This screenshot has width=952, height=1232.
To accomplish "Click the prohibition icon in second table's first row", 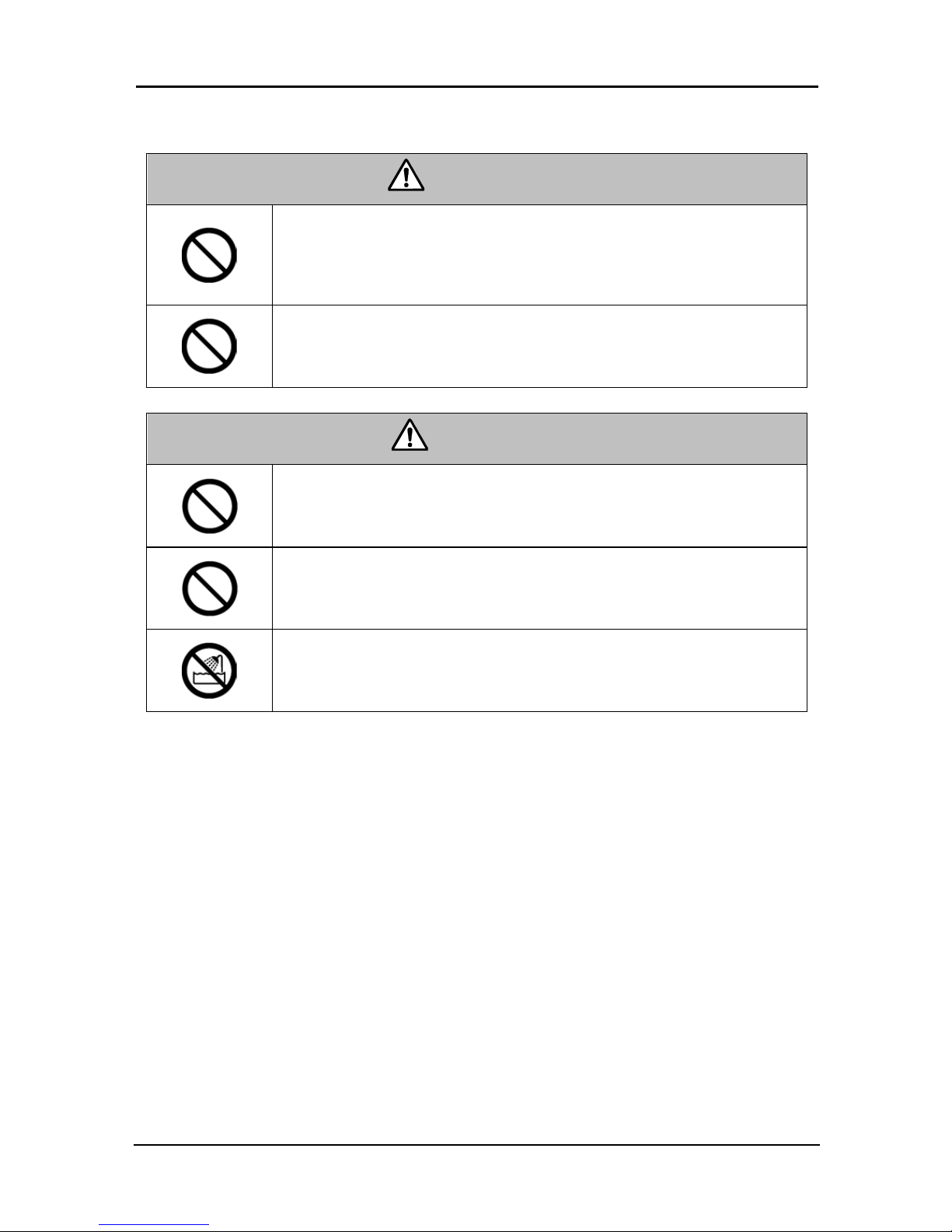I will [209, 506].
